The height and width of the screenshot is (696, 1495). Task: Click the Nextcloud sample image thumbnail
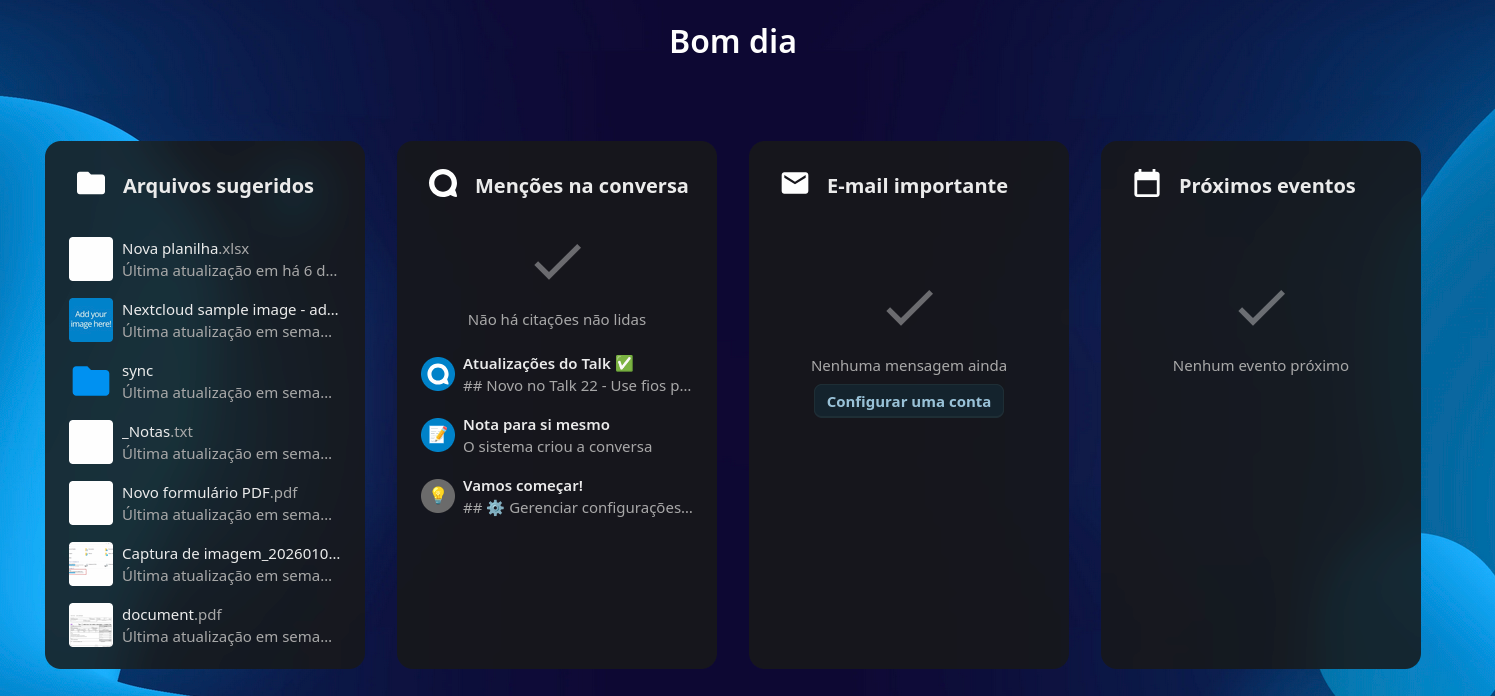(x=91, y=320)
